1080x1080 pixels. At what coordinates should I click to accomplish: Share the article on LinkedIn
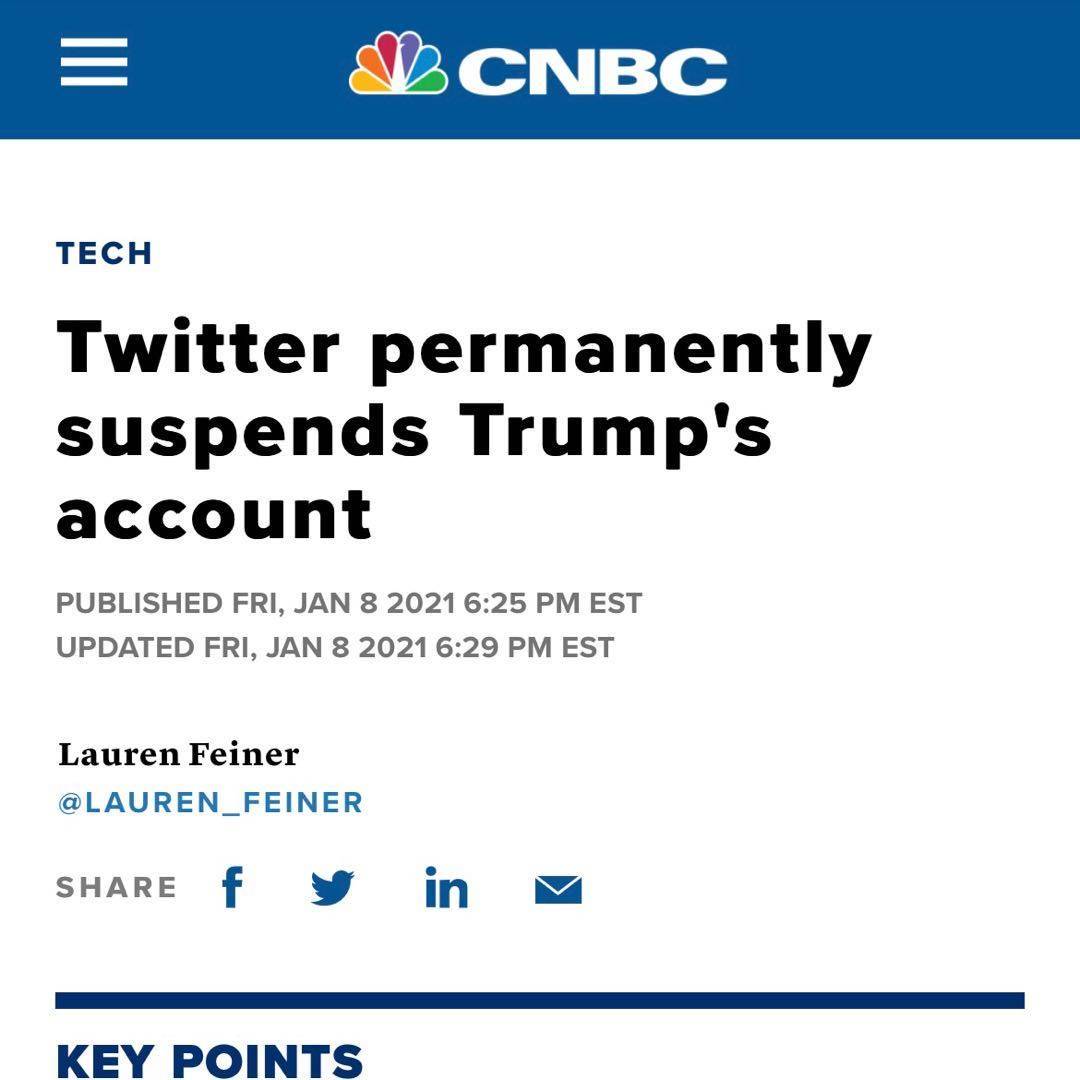(x=446, y=887)
